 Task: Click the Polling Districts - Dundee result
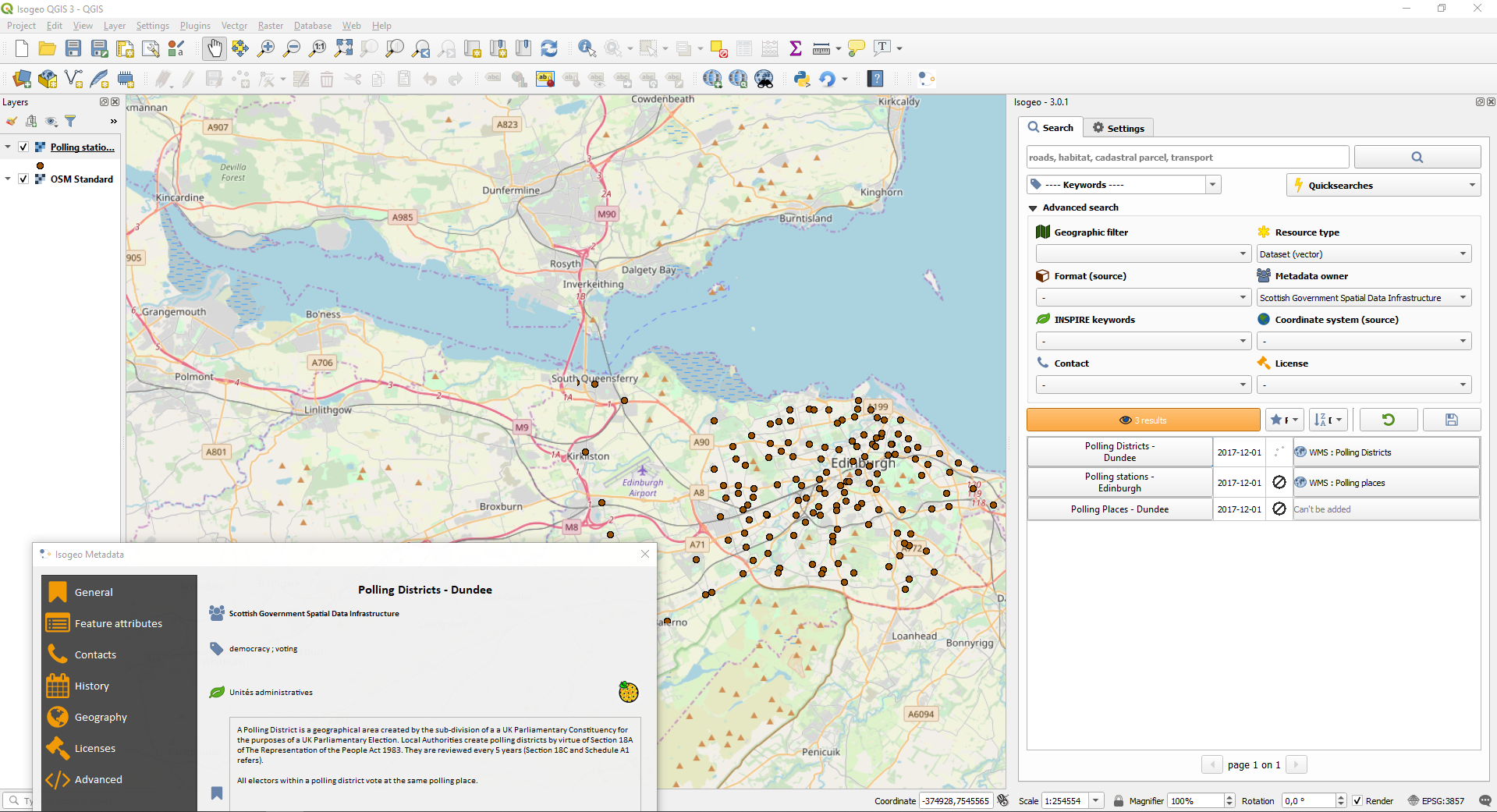click(x=1119, y=452)
